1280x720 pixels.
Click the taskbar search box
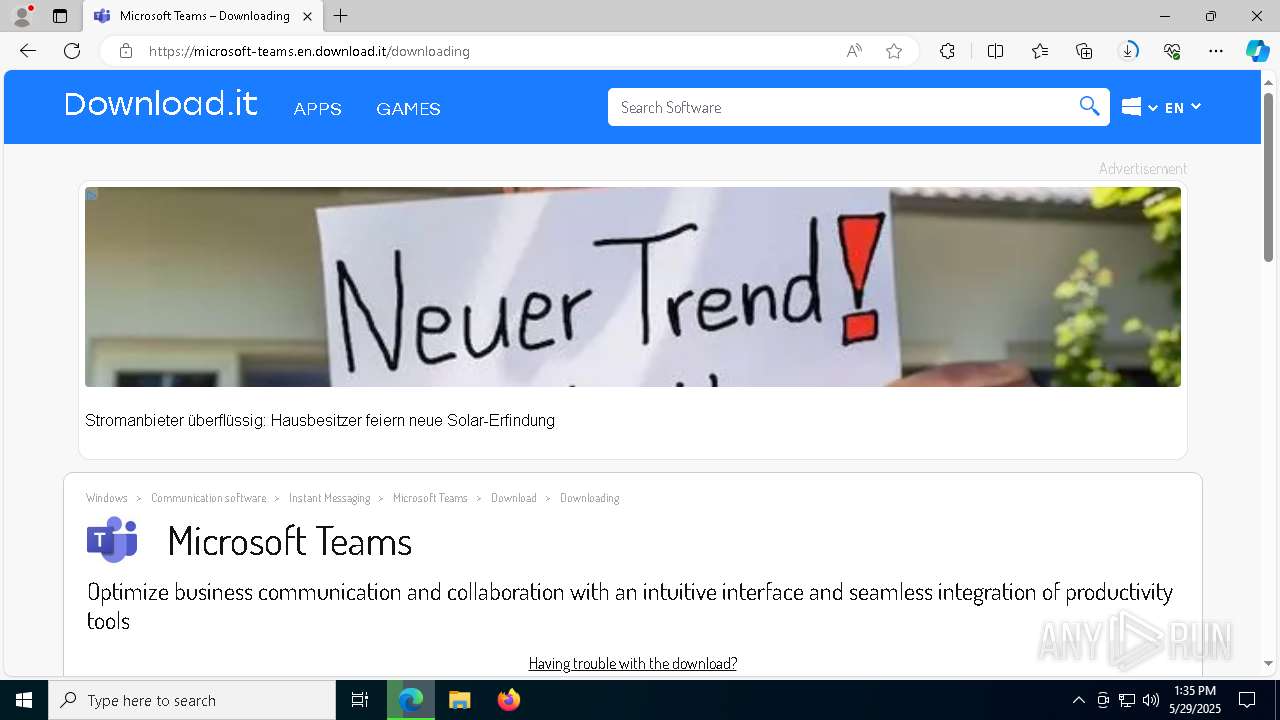pos(192,700)
